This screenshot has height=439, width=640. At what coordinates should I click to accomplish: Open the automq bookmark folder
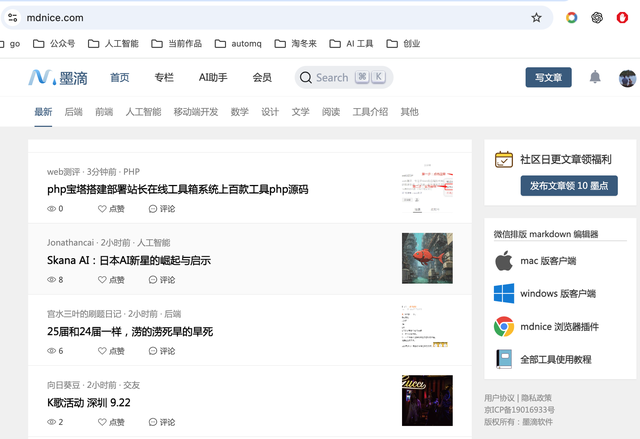pos(238,44)
